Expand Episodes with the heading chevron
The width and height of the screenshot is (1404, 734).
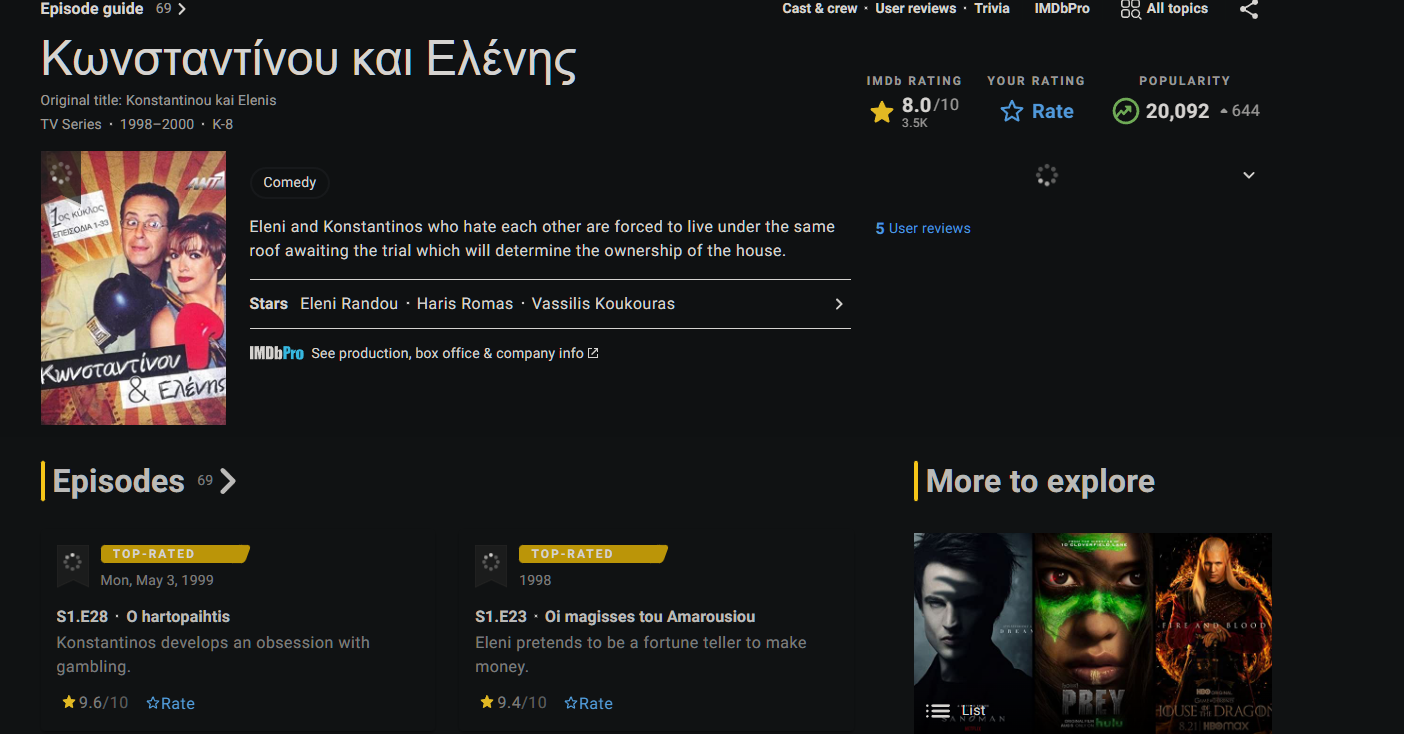(228, 481)
